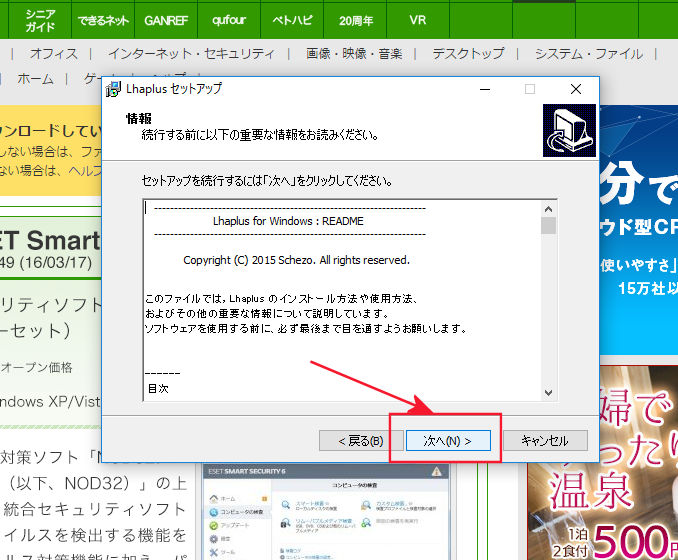Image resolution: width=678 pixels, height=560 pixels.
Task: Click the Lhaplus setup title bar icon
Action: click(113, 89)
